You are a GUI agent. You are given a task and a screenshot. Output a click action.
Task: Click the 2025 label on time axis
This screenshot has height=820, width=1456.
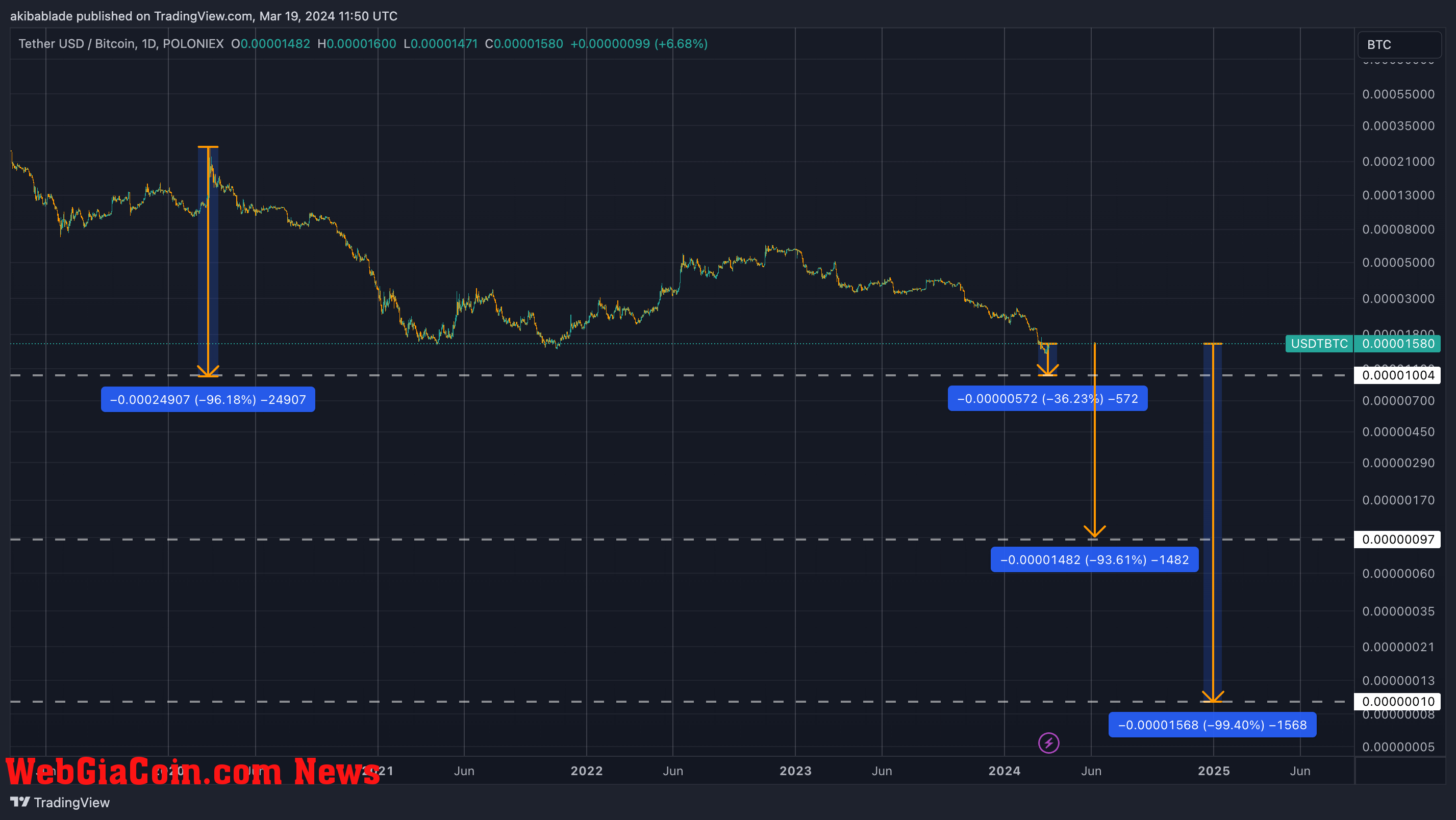pyautogui.click(x=1214, y=771)
